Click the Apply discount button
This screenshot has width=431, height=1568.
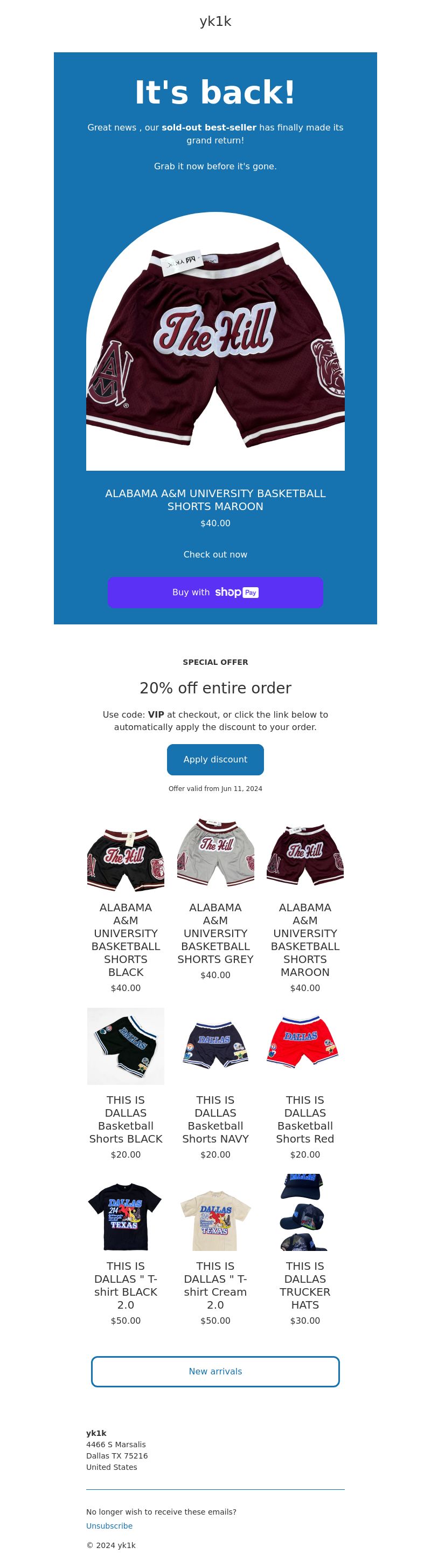point(215,759)
